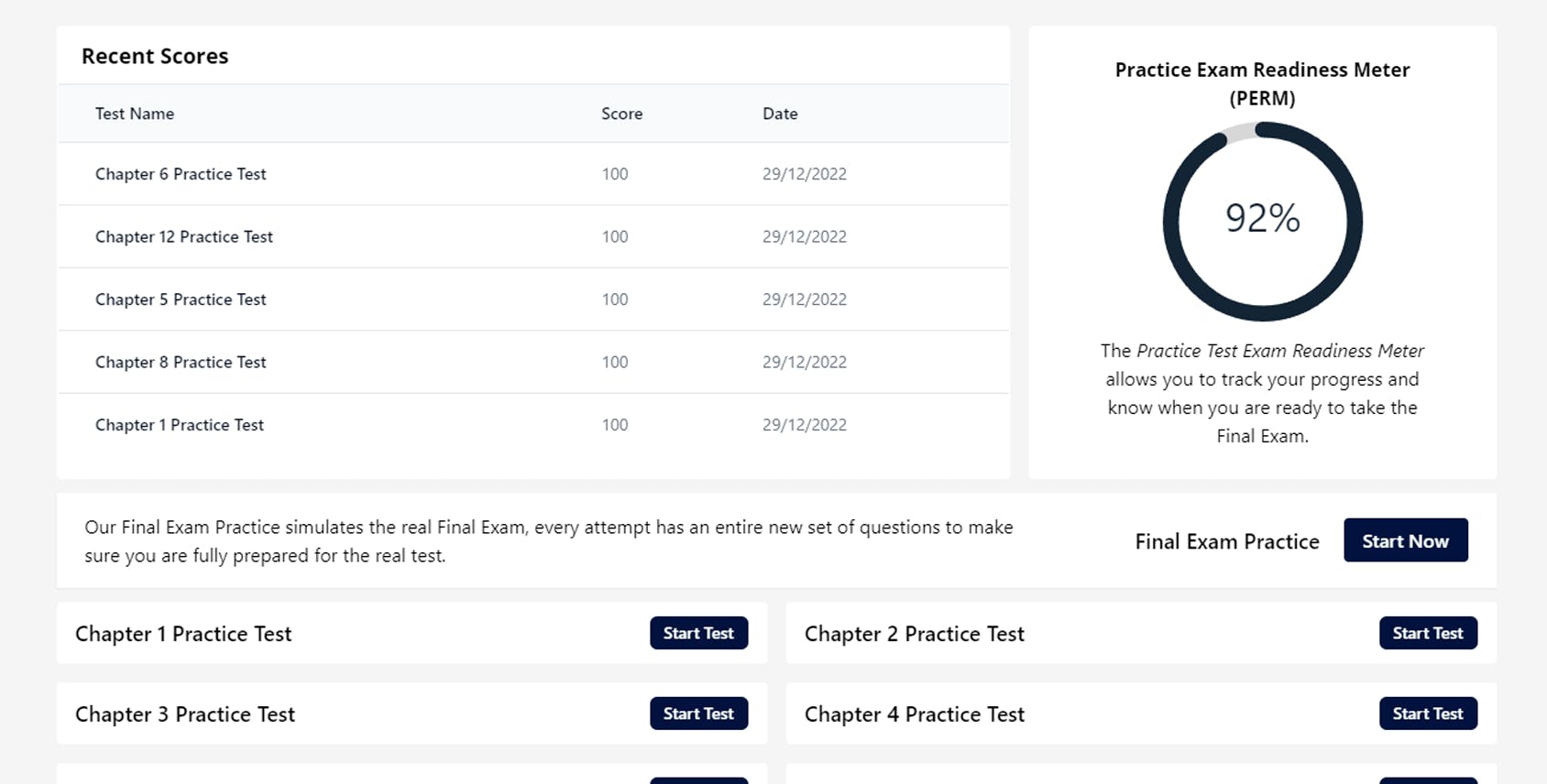
Task: Start the Chapter 1 Practice Test
Action: point(698,633)
